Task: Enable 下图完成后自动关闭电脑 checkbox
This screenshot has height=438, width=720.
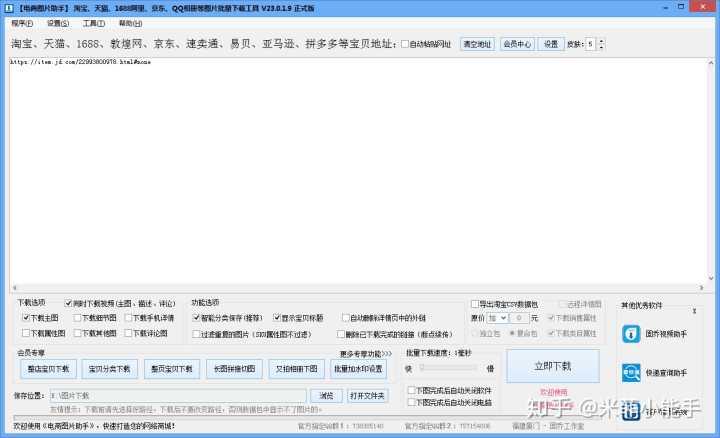Action: coord(411,402)
